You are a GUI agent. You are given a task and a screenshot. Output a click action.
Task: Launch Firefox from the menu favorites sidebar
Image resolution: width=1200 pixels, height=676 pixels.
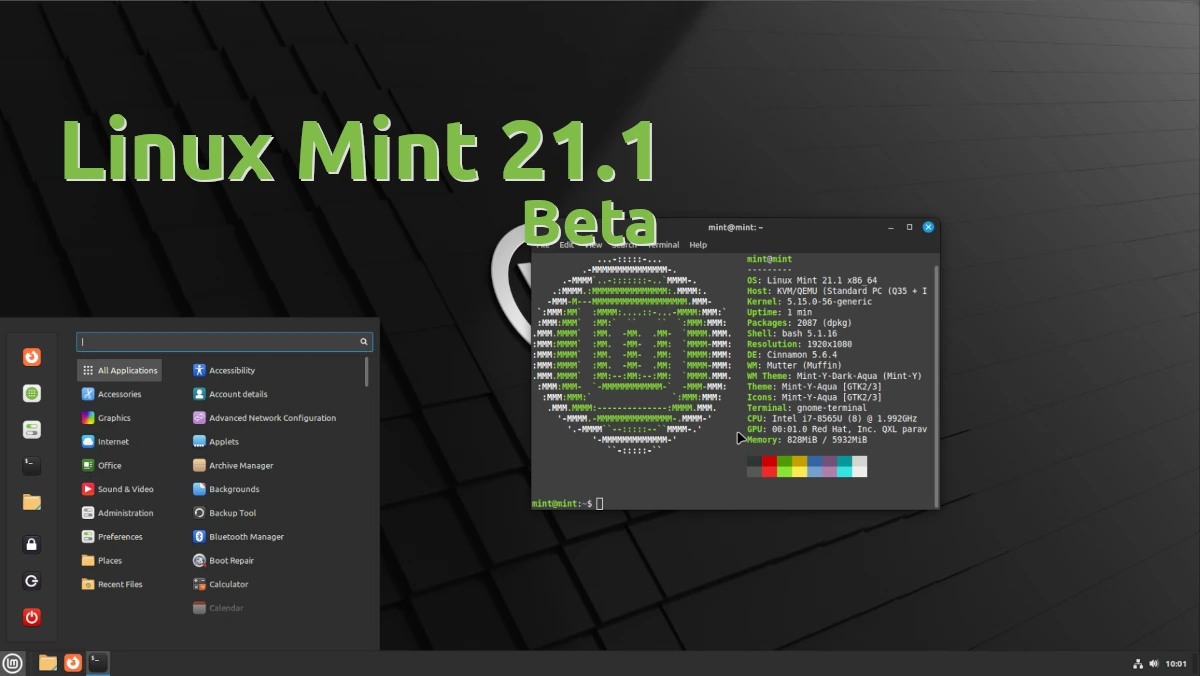(x=32, y=357)
